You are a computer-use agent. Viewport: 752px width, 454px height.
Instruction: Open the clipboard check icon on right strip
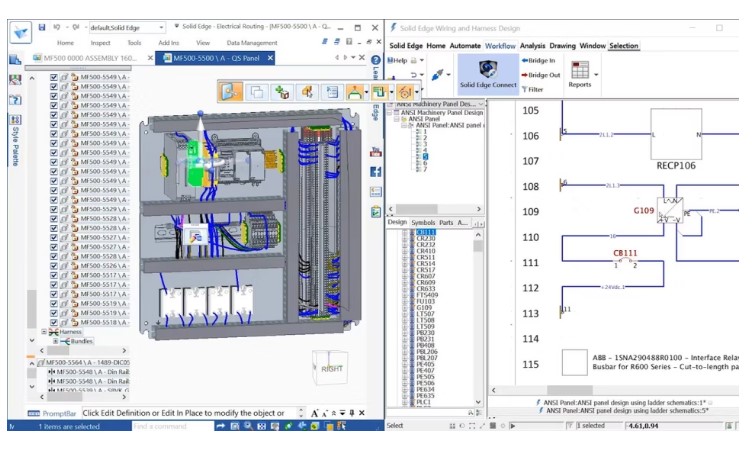coord(376,211)
